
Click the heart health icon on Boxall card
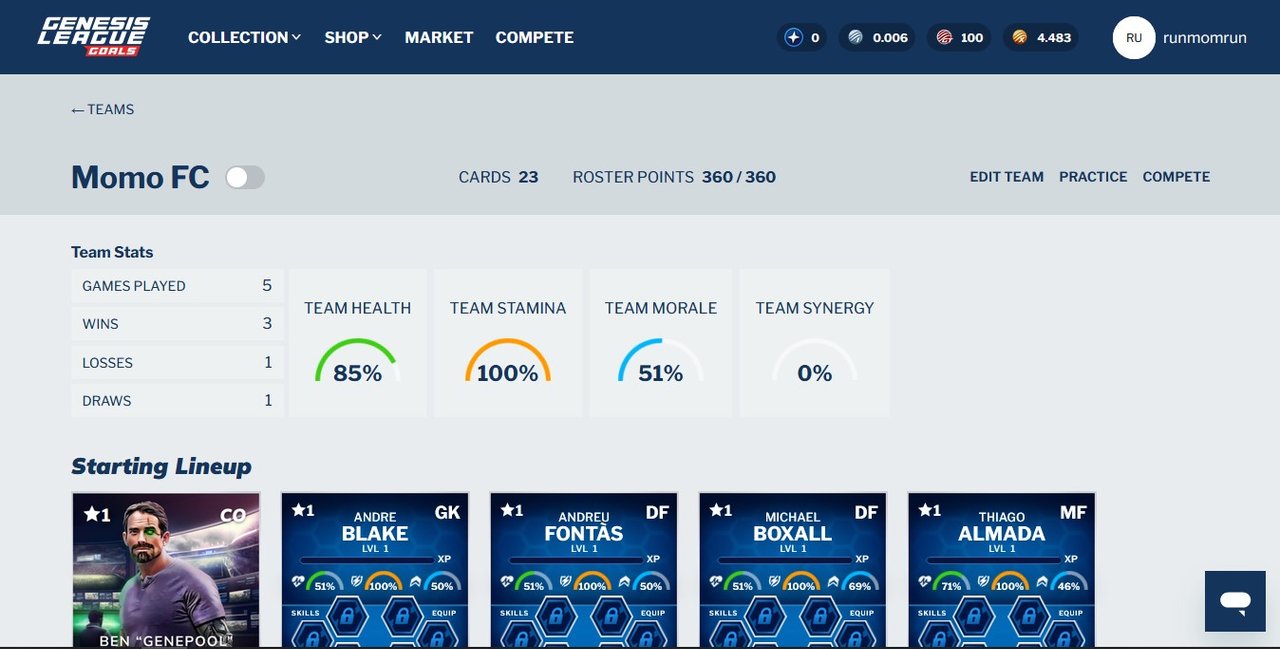(x=716, y=582)
